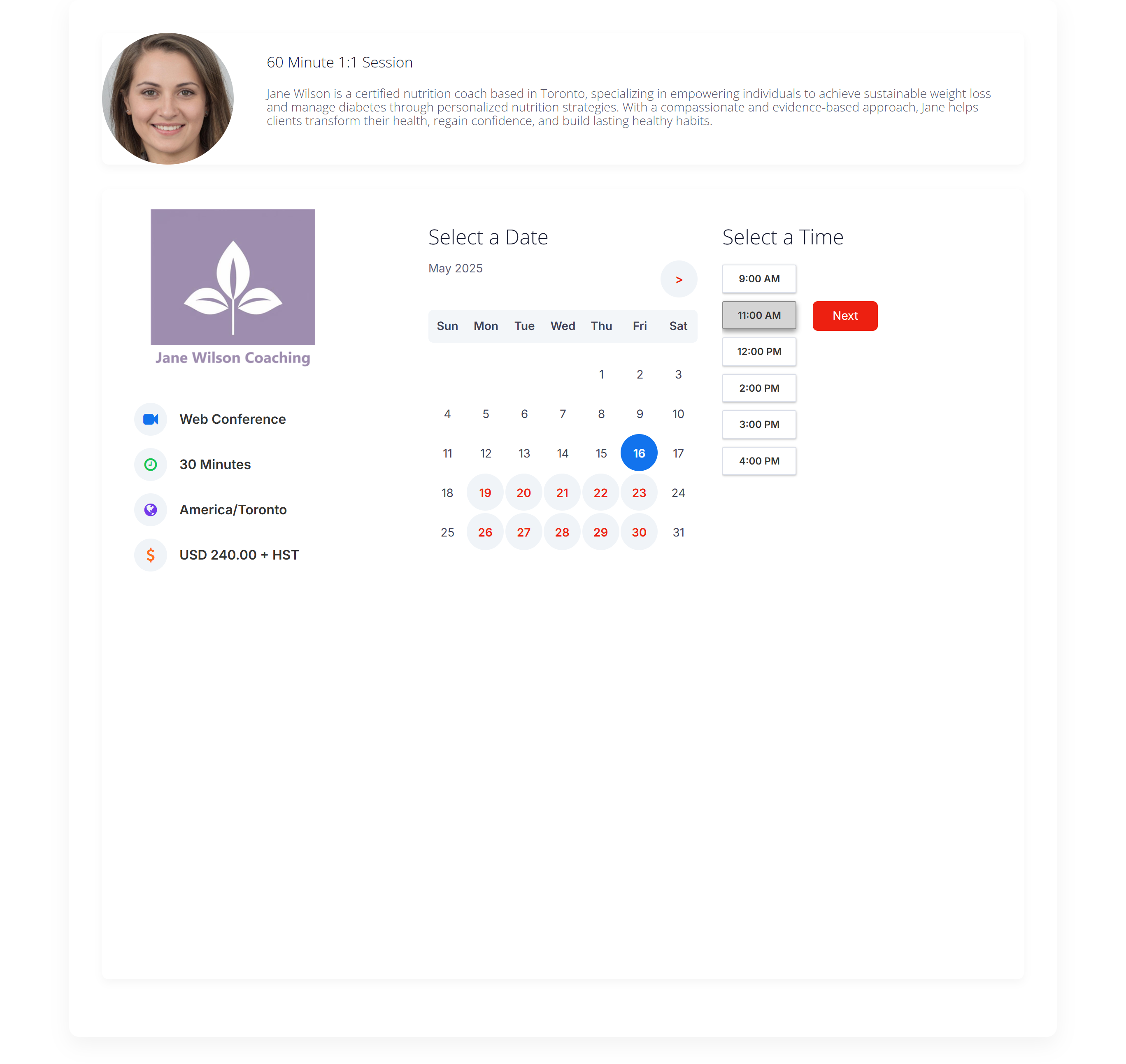This screenshot has width=1126, height=1064.
Task: Select the 2:00 PM time slot
Action: tap(759, 388)
